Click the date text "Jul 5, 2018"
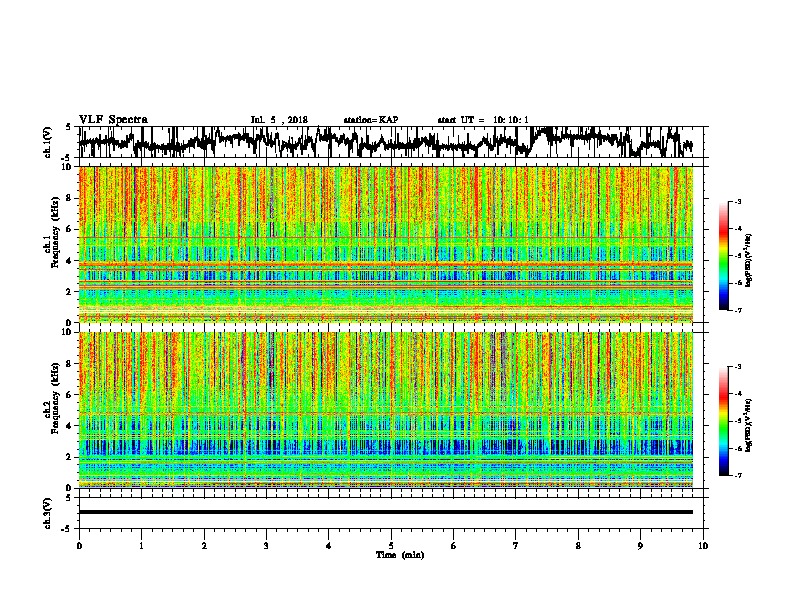Viewport: 792px width, 612px height. click(x=279, y=120)
